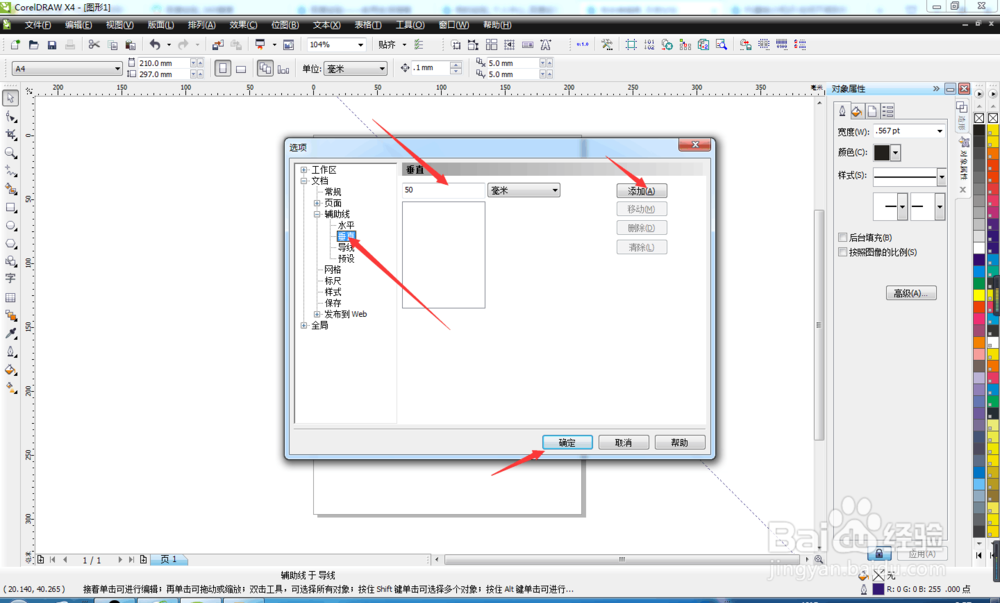Select 预设 in guidelines tree
Image resolution: width=1000 pixels, height=603 pixels.
(346, 258)
